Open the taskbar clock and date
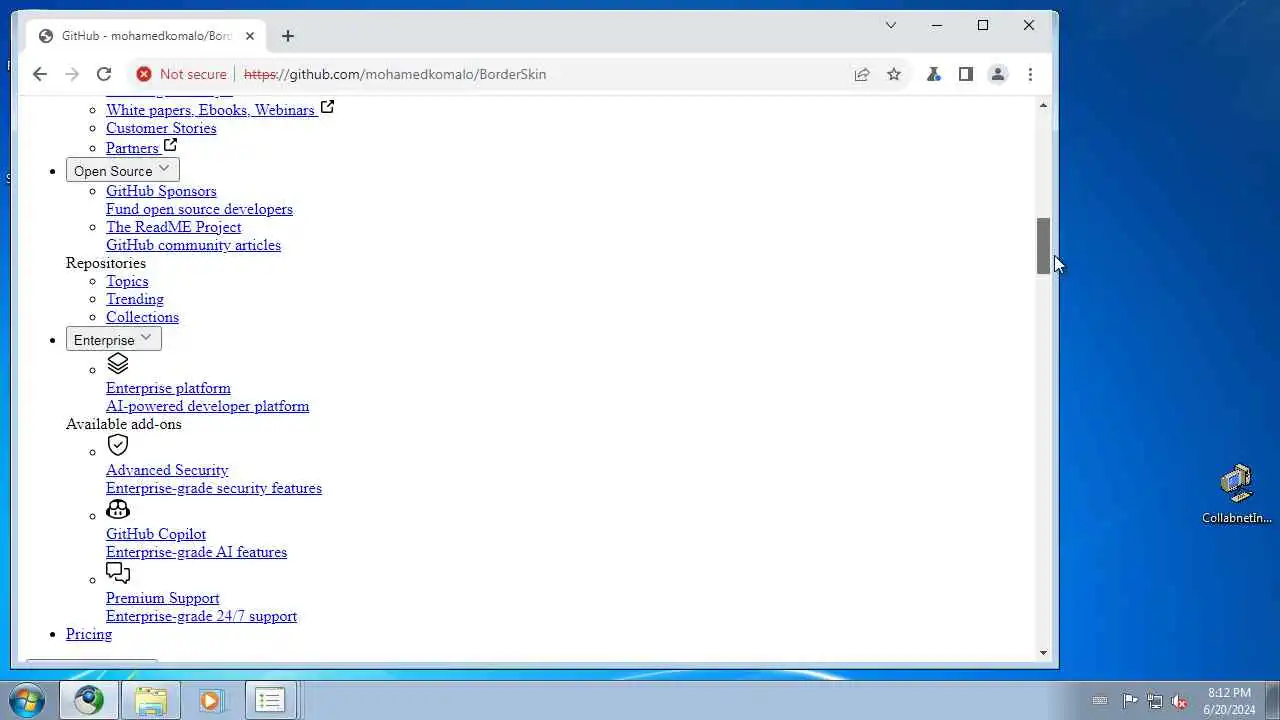The height and width of the screenshot is (720, 1280). tap(1229, 701)
